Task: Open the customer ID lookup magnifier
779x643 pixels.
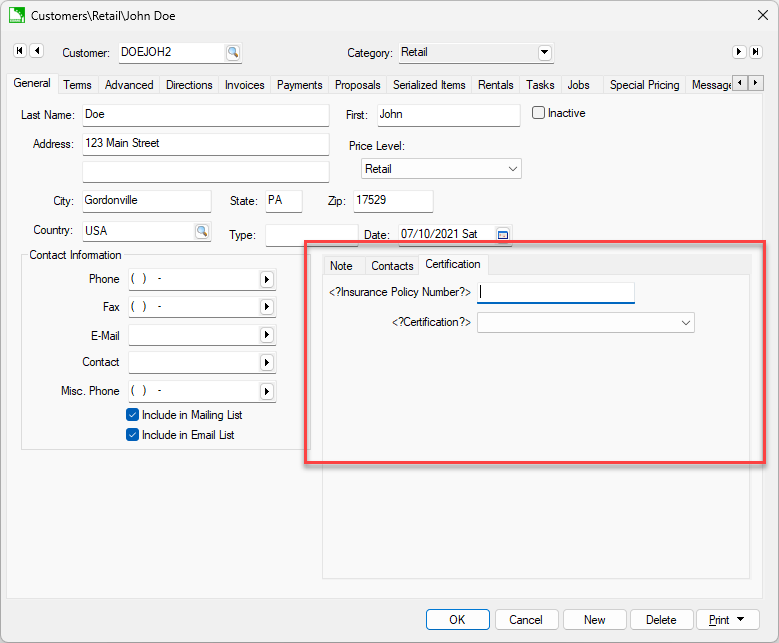Action: [x=232, y=52]
